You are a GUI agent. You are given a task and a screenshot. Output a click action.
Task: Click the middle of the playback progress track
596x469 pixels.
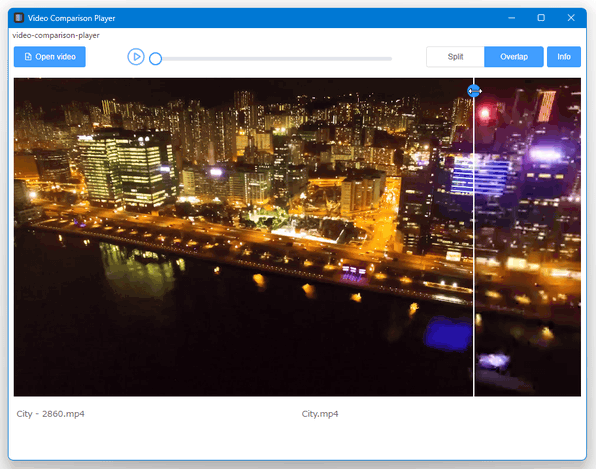pos(274,59)
